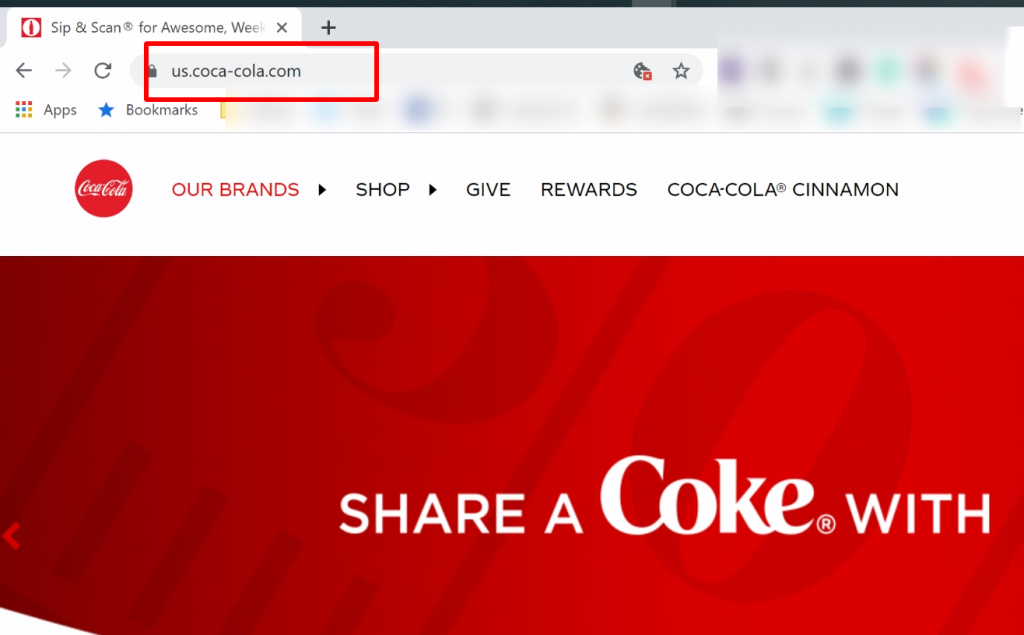The width and height of the screenshot is (1024, 635).
Task: Expand the OUR BRANDS dropdown arrow
Action: [x=322, y=189]
